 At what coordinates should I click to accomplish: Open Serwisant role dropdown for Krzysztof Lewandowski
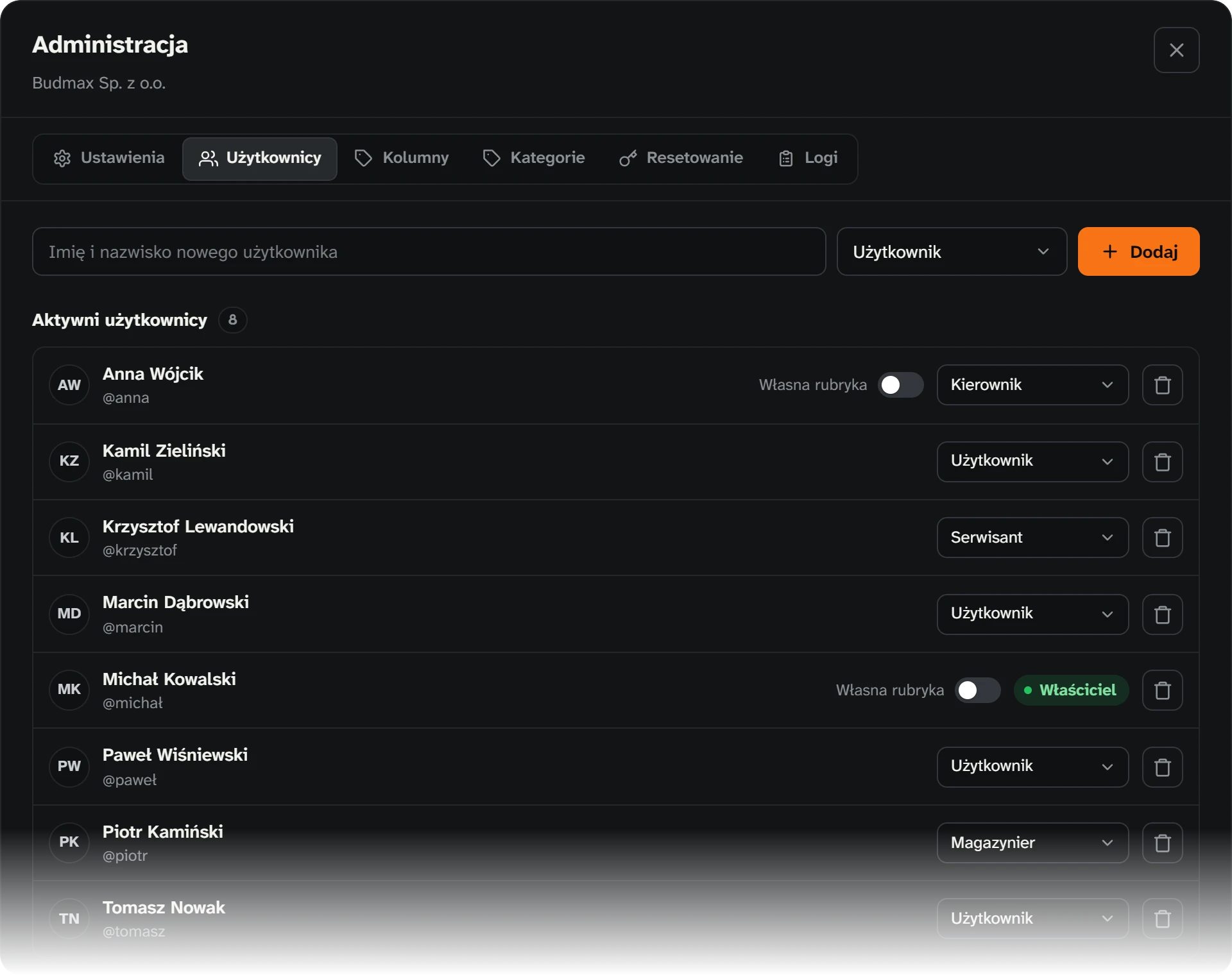pos(1032,538)
